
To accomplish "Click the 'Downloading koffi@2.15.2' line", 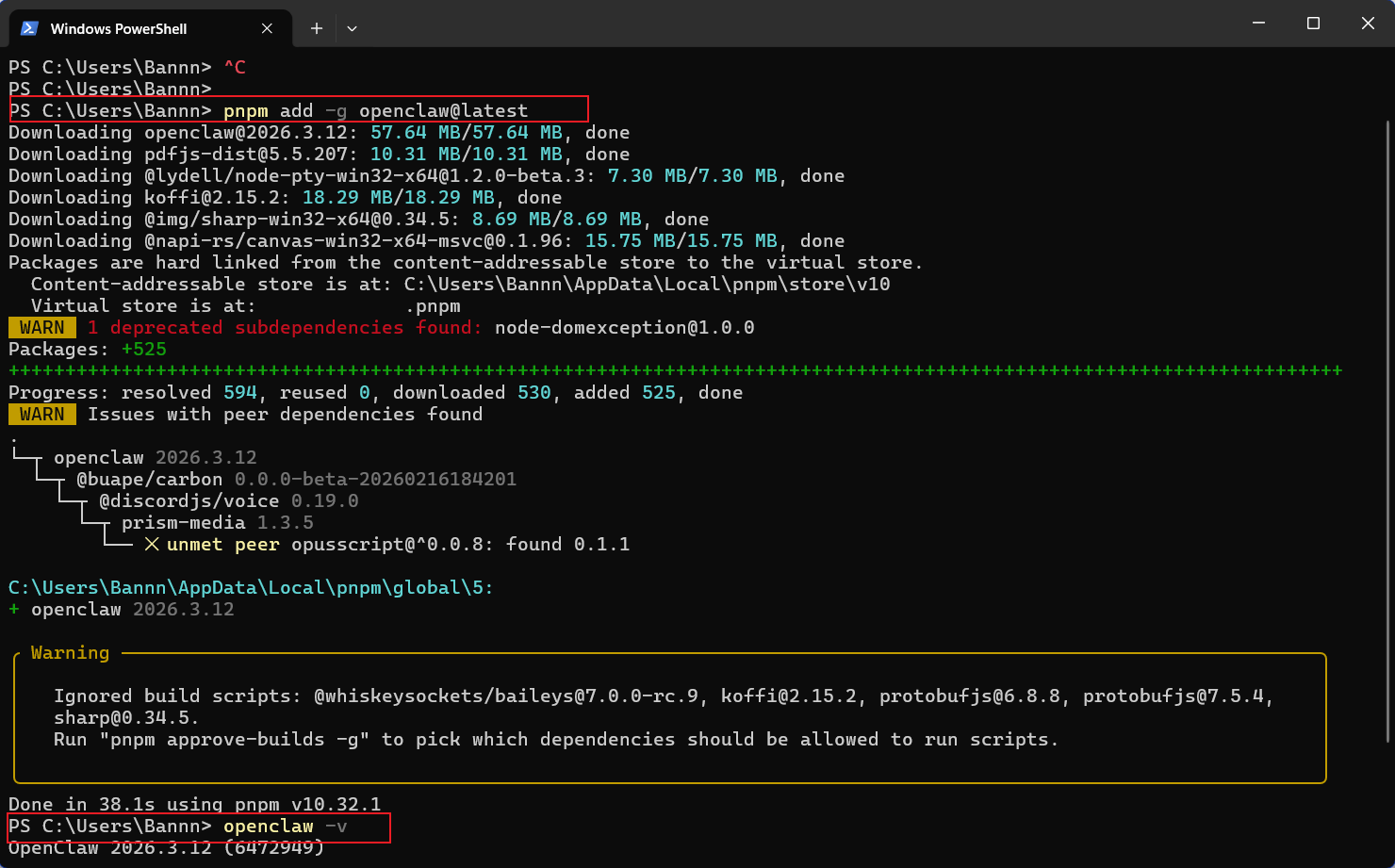I will (x=285, y=197).
